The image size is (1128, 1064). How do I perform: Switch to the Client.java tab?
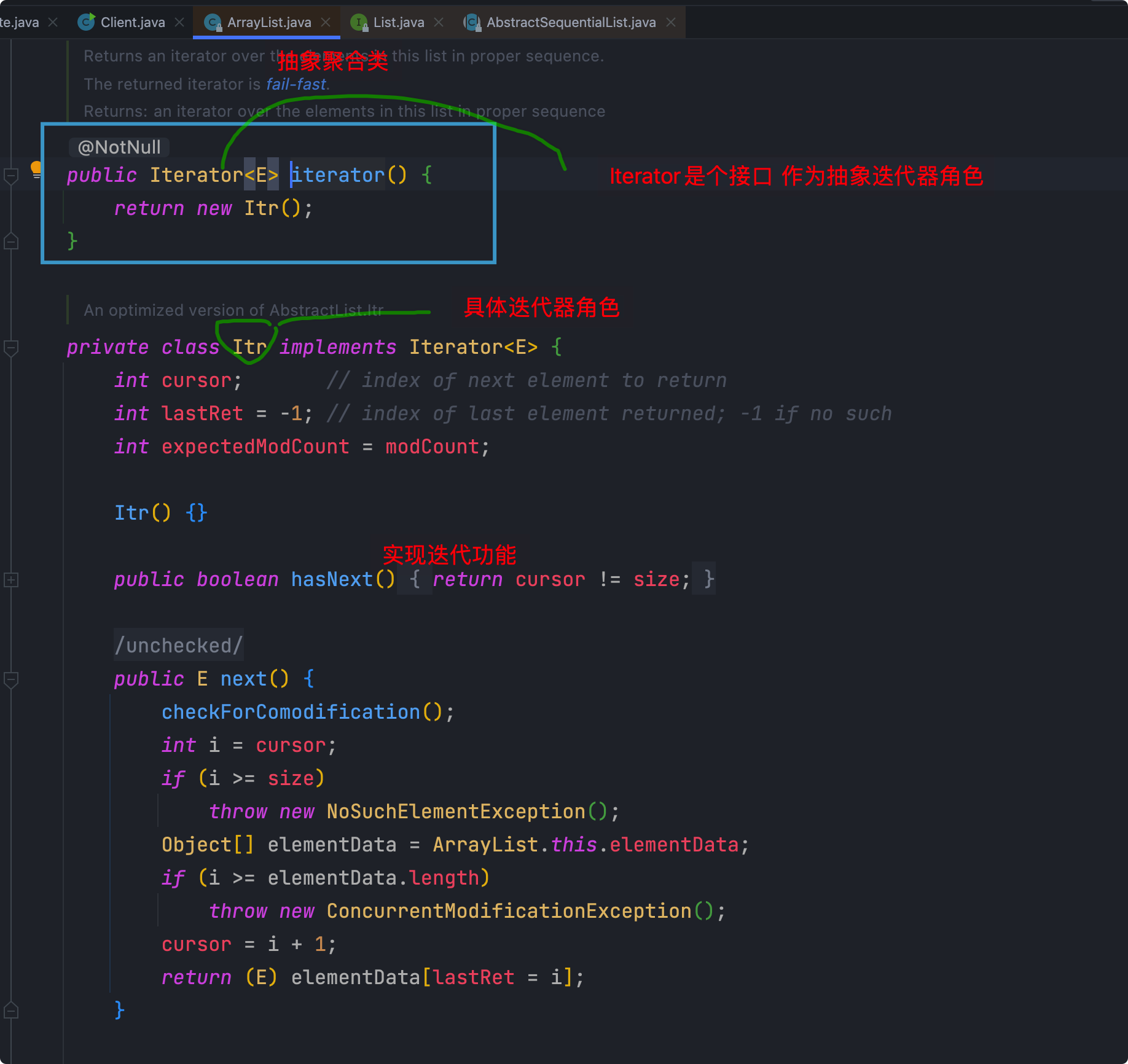pyautogui.click(x=132, y=23)
